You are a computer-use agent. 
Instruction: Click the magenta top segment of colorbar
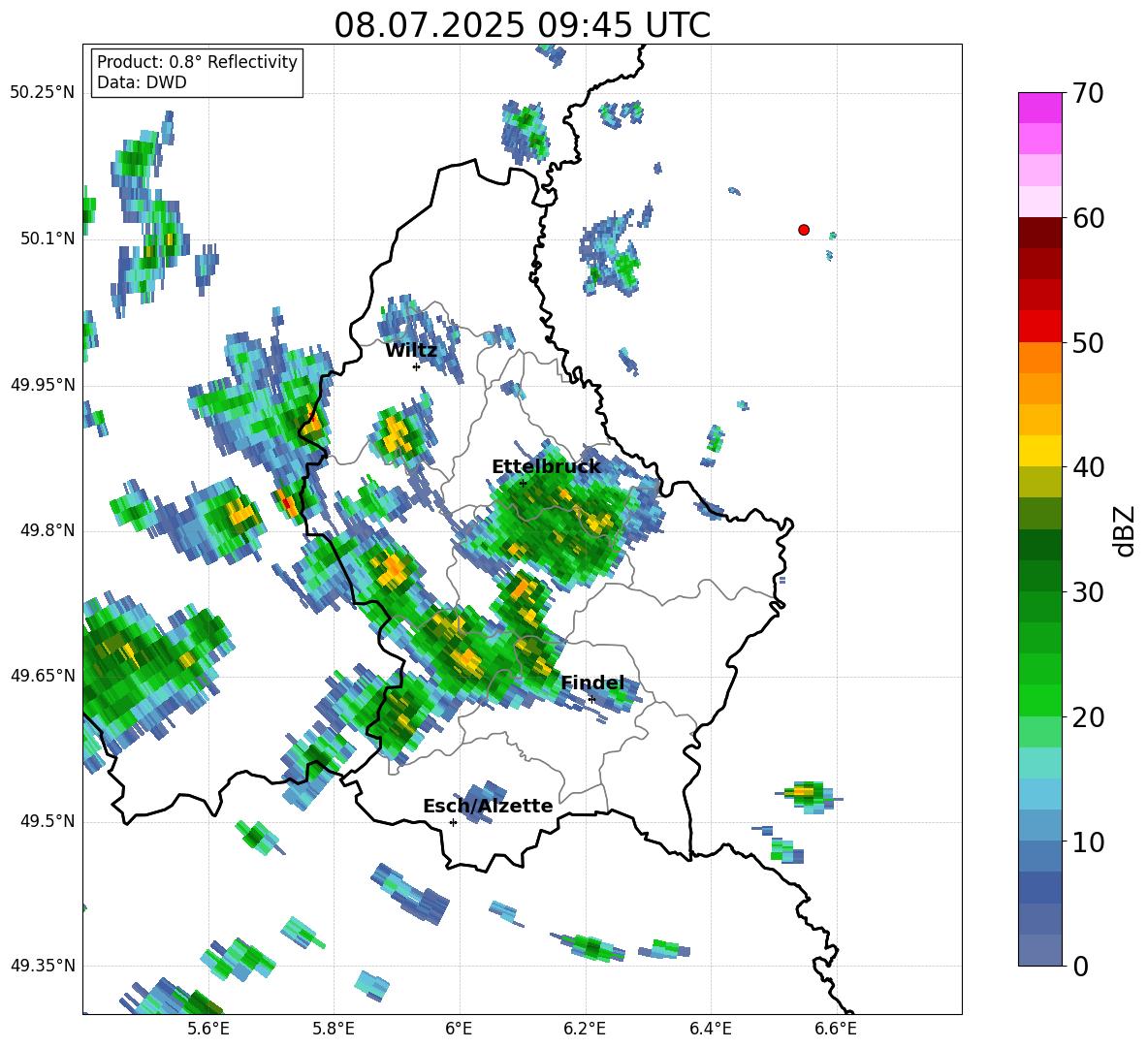point(1039,108)
